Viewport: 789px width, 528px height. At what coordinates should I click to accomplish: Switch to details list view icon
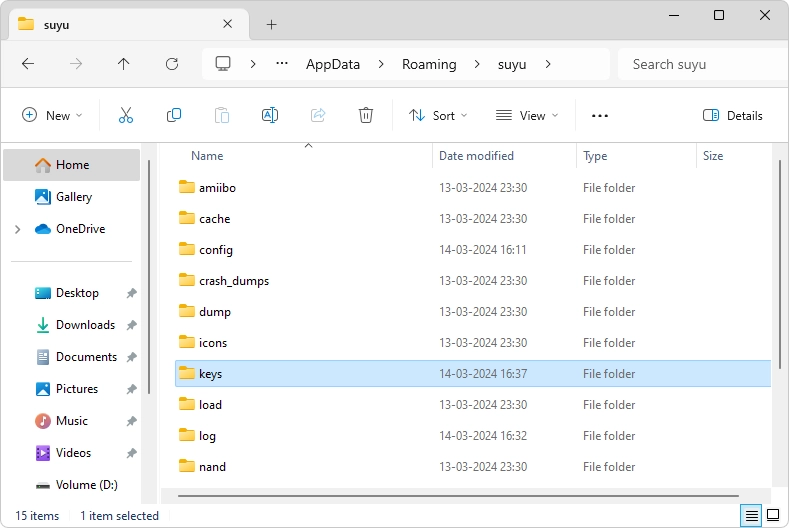coord(750,516)
